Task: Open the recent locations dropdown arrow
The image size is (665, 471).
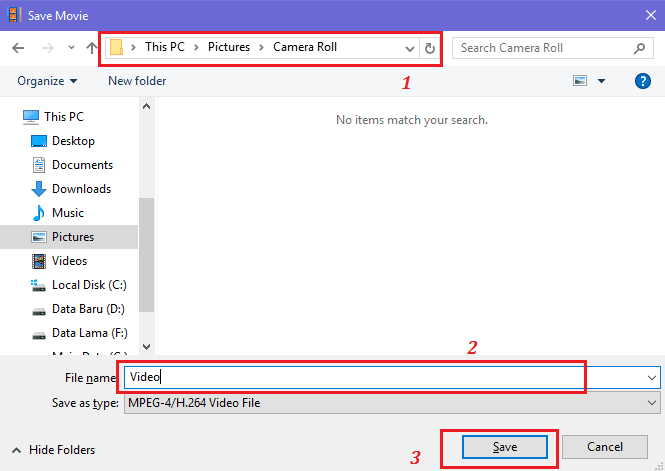Action: pos(71,47)
